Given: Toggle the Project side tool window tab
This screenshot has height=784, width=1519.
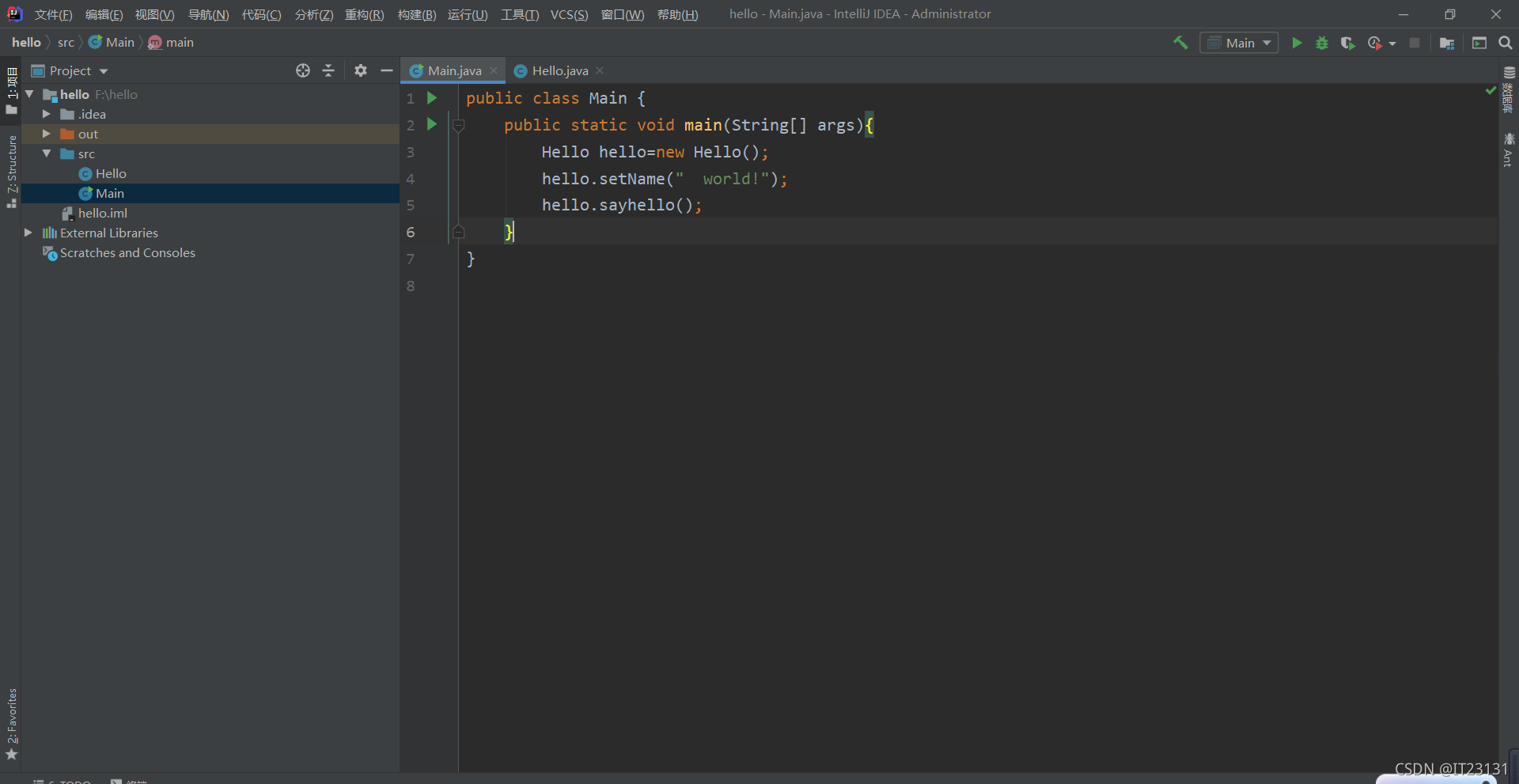Looking at the screenshot, I should pyautogui.click(x=11, y=89).
